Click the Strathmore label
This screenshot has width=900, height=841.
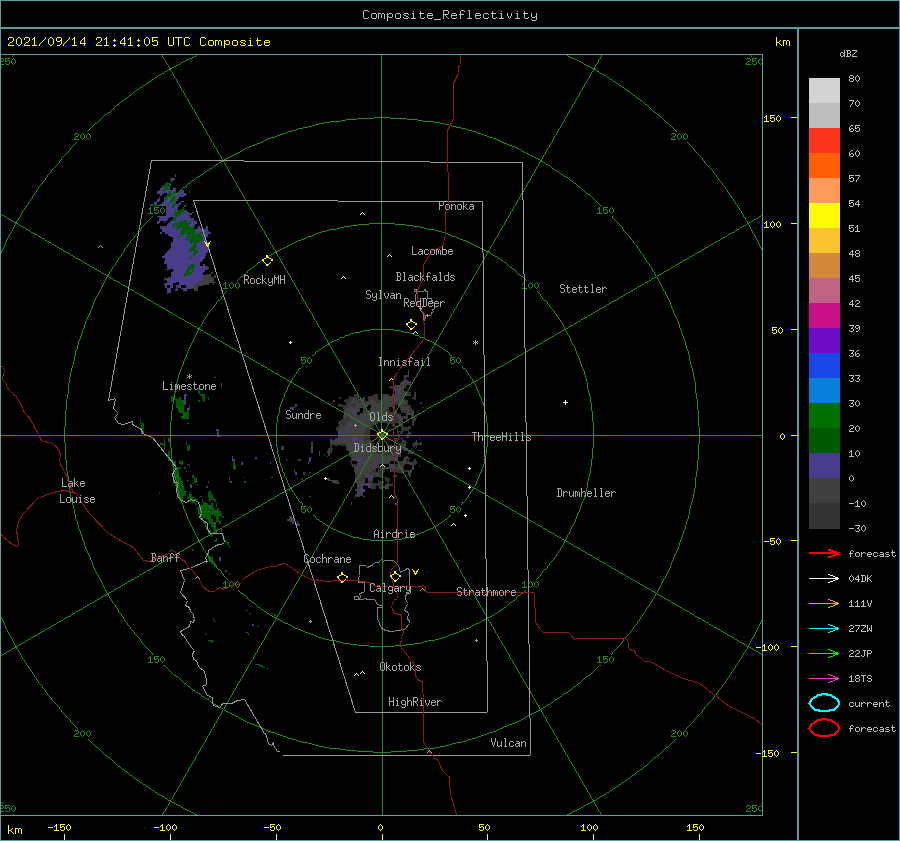coord(486,592)
